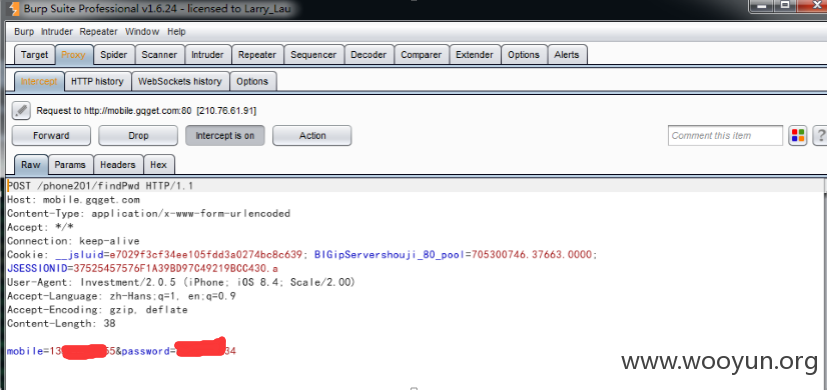827x390 pixels.
Task: Click the Host: mobile.gqget.com header line
Action: tap(73, 199)
